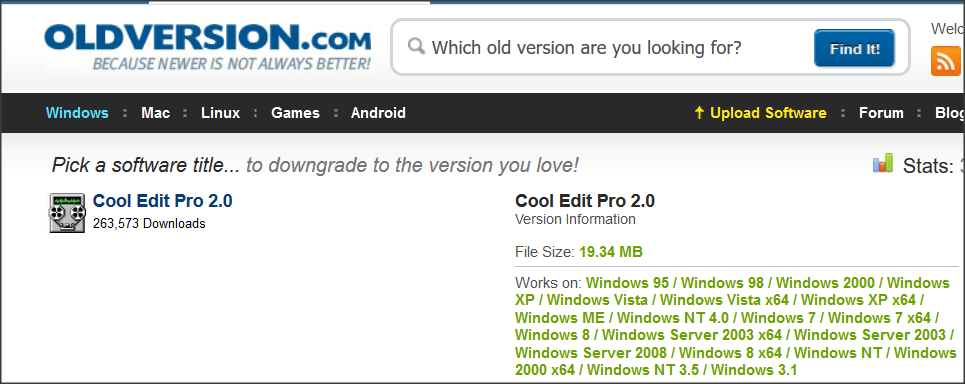Switch to the Linux category
The height and width of the screenshot is (384, 965).
220,113
